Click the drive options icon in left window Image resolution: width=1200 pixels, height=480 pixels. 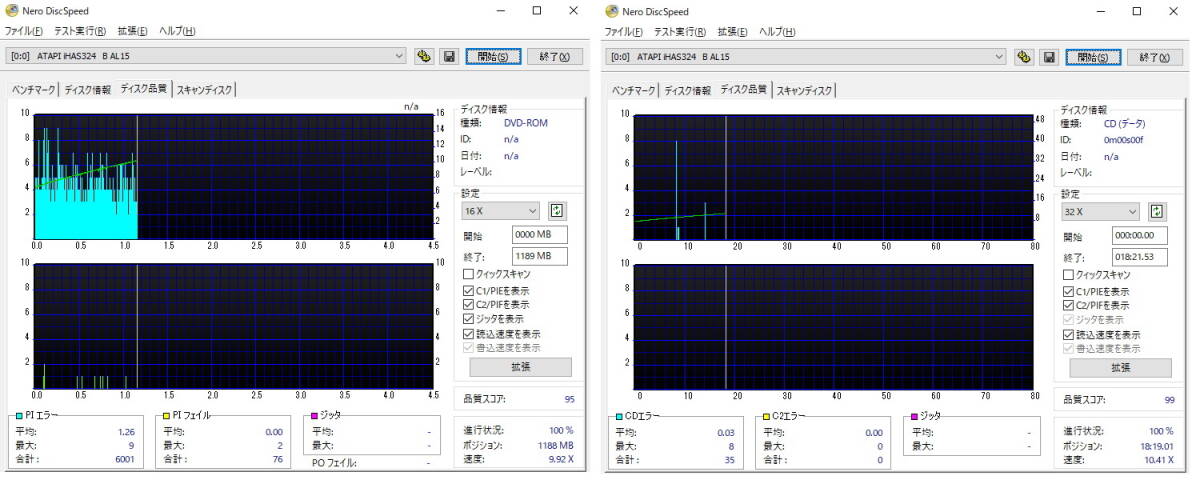[x=424, y=56]
